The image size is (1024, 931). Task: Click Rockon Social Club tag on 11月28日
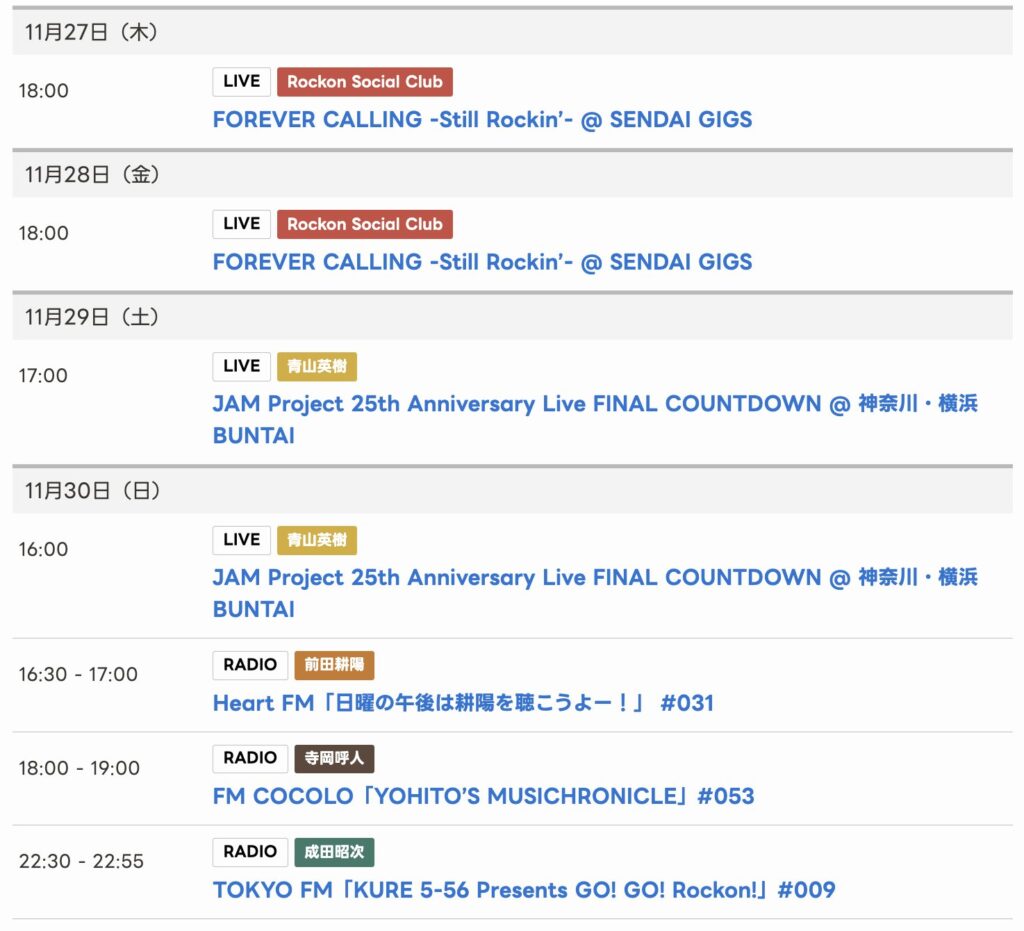(364, 224)
